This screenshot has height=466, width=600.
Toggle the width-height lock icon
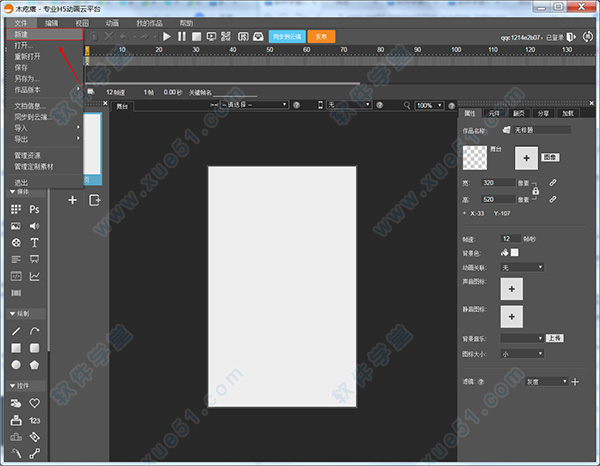click(x=536, y=190)
